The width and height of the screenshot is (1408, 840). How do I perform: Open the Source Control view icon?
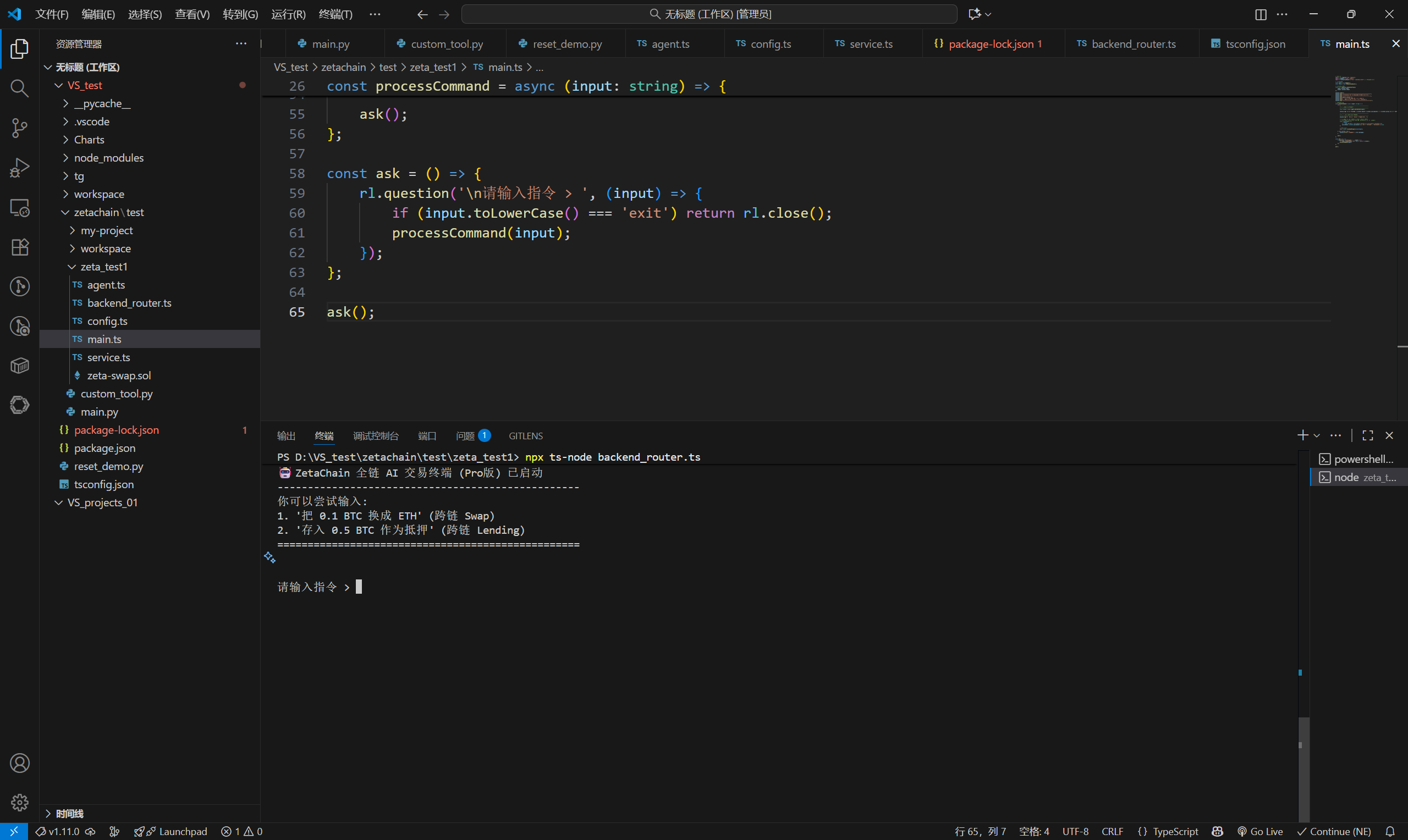click(19, 128)
